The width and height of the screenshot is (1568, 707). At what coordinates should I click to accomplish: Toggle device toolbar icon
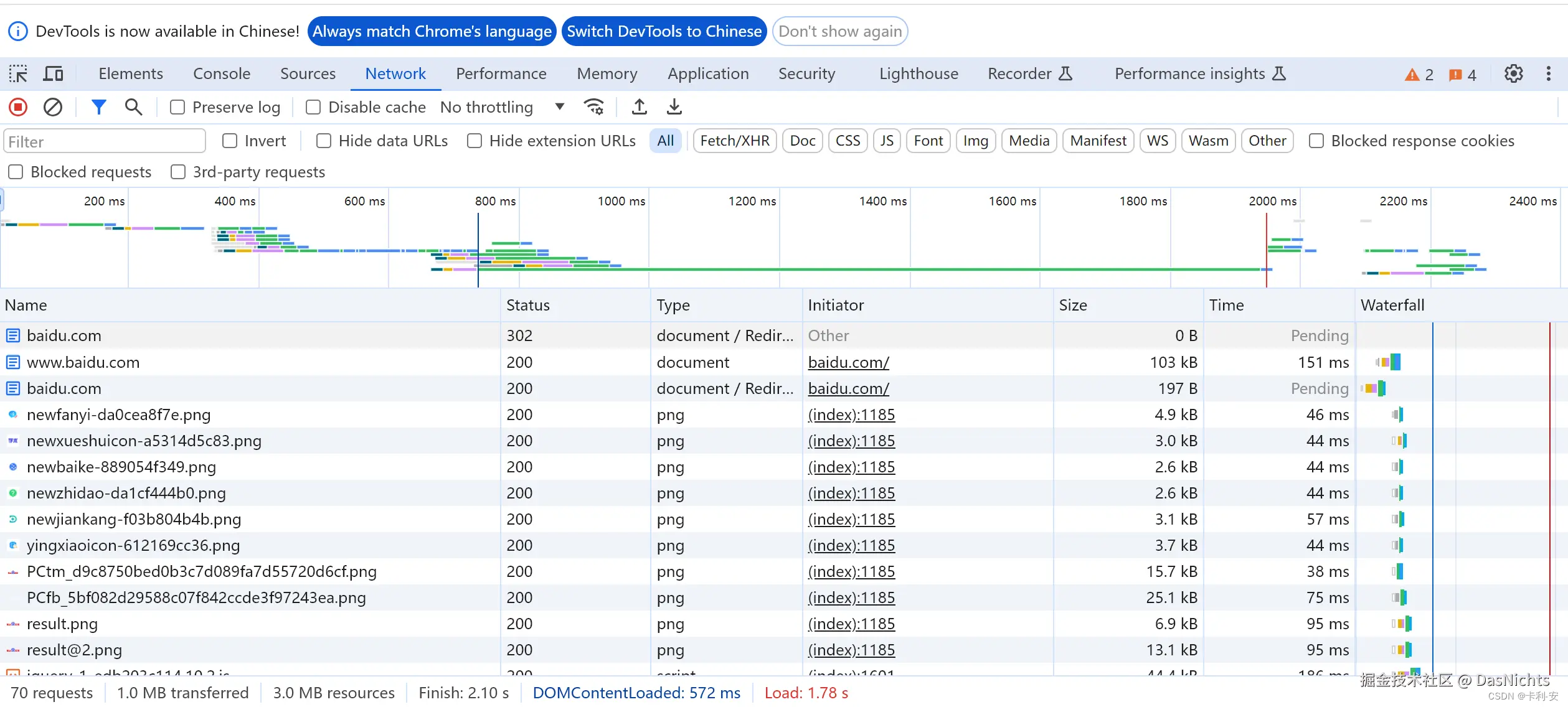(53, 74)
